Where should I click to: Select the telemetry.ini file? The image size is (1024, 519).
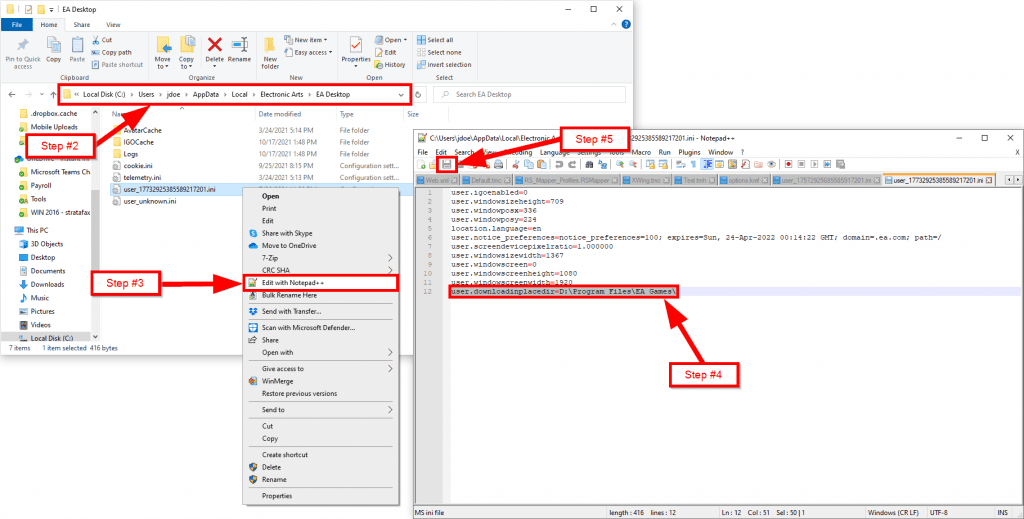[142, 178]
